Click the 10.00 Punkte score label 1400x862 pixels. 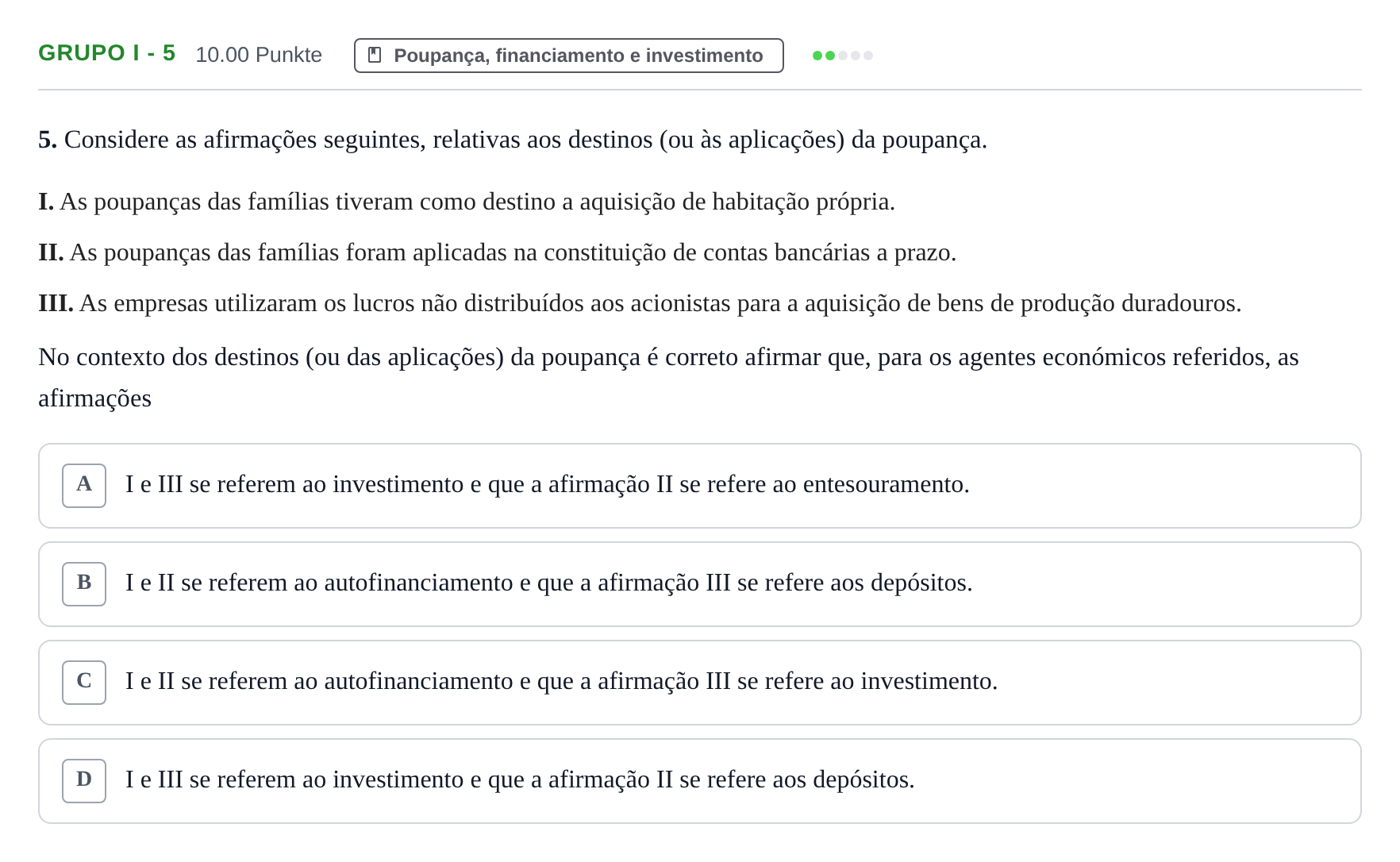click(259, 55)
